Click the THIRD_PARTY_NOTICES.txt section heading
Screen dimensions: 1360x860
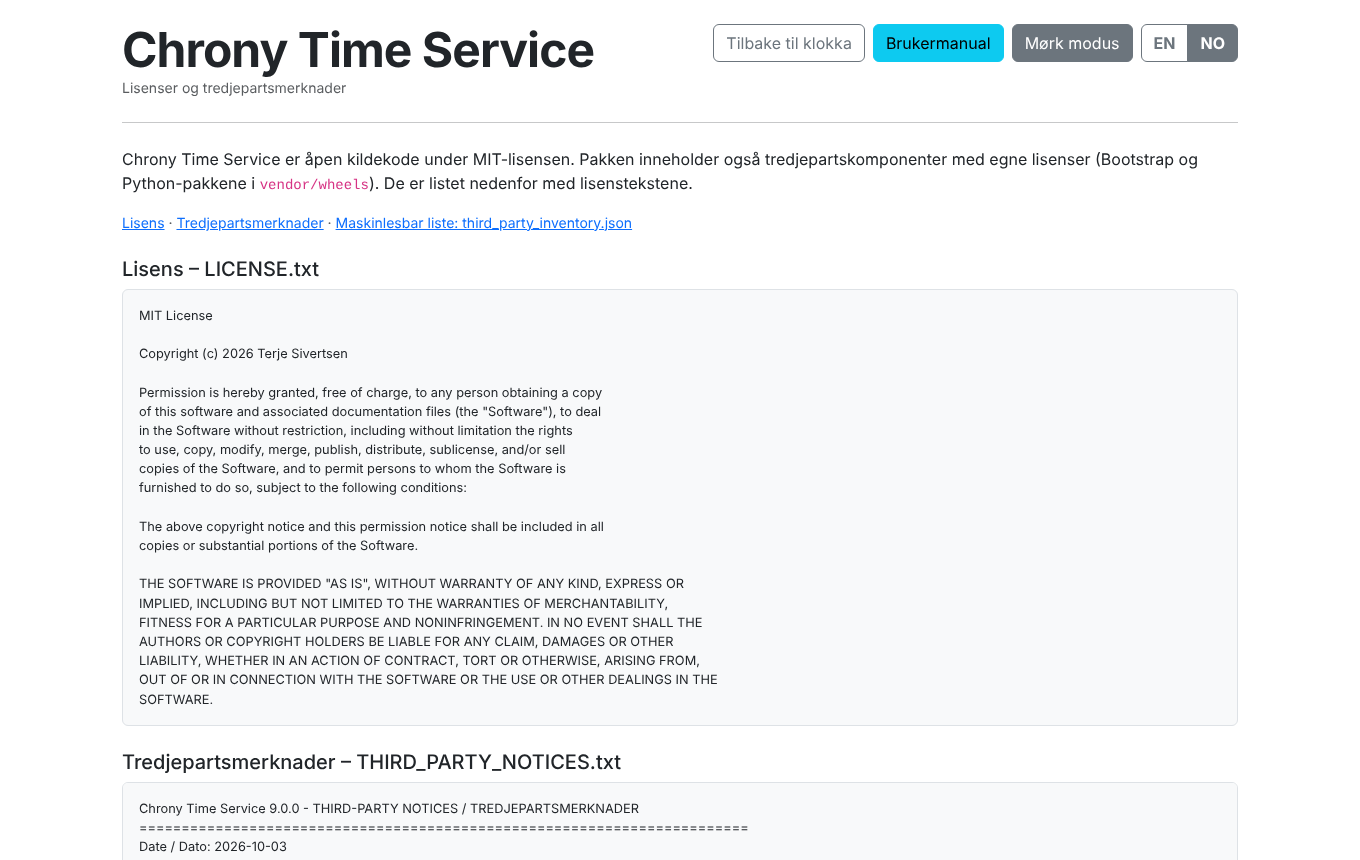pos(371,762)
